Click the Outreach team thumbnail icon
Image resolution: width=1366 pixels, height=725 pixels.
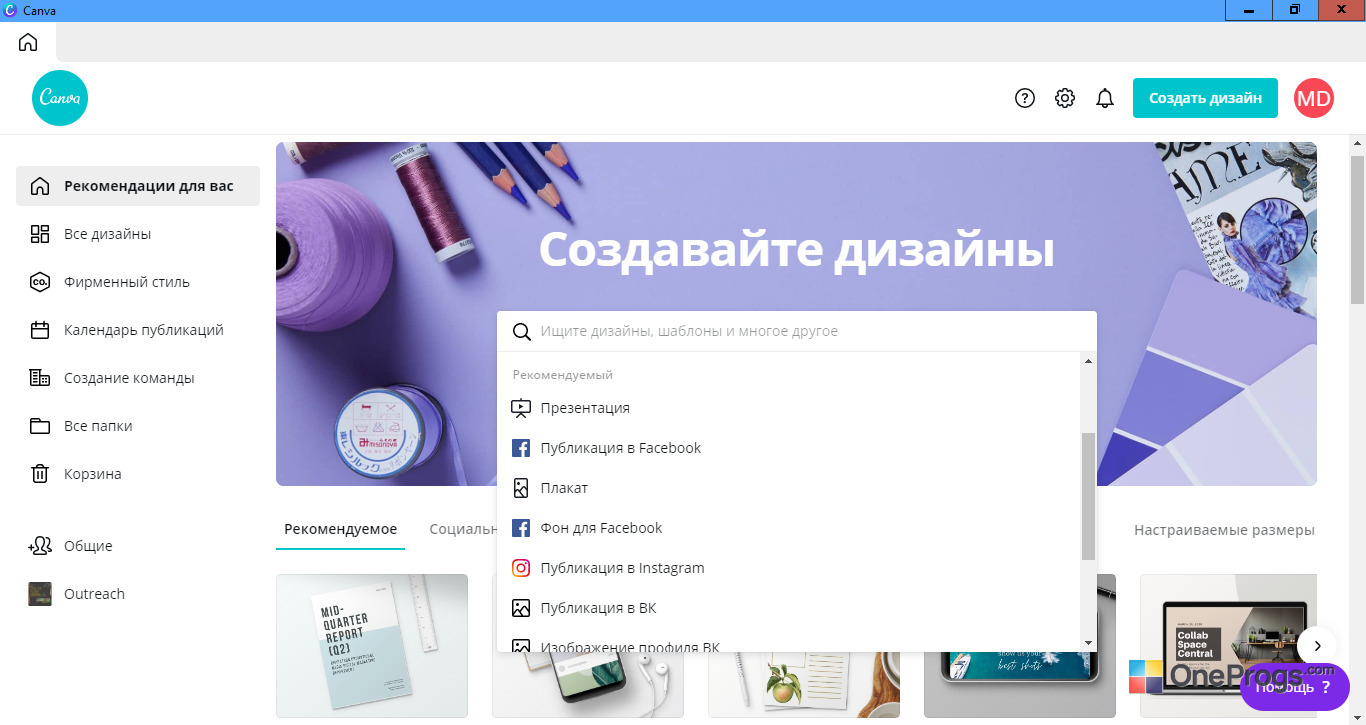pos(40,594)
